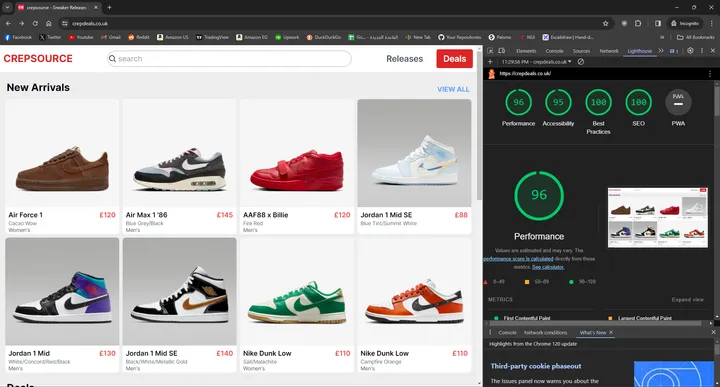Expand hidden bookmarks chevron

662,37
